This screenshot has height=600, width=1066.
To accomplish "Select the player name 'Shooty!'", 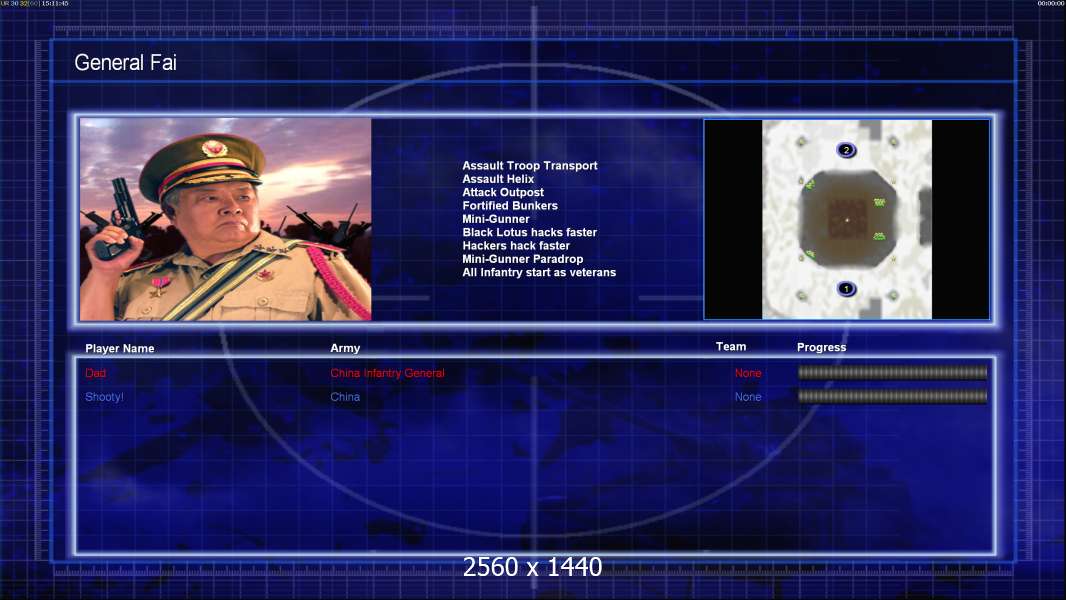I will [104, 397].
